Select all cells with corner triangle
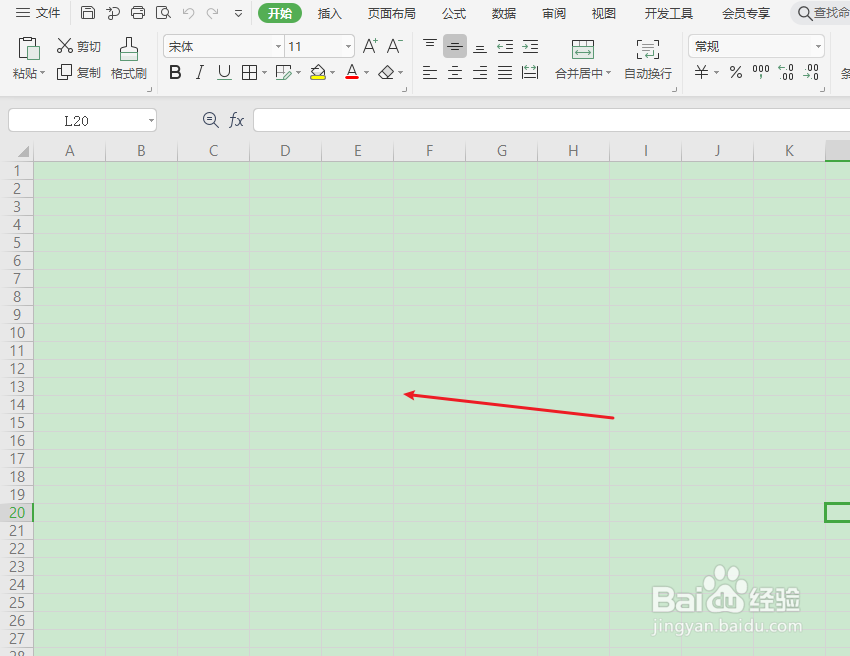This screenshot has width=850, height=656. click(x=21, y=151)
